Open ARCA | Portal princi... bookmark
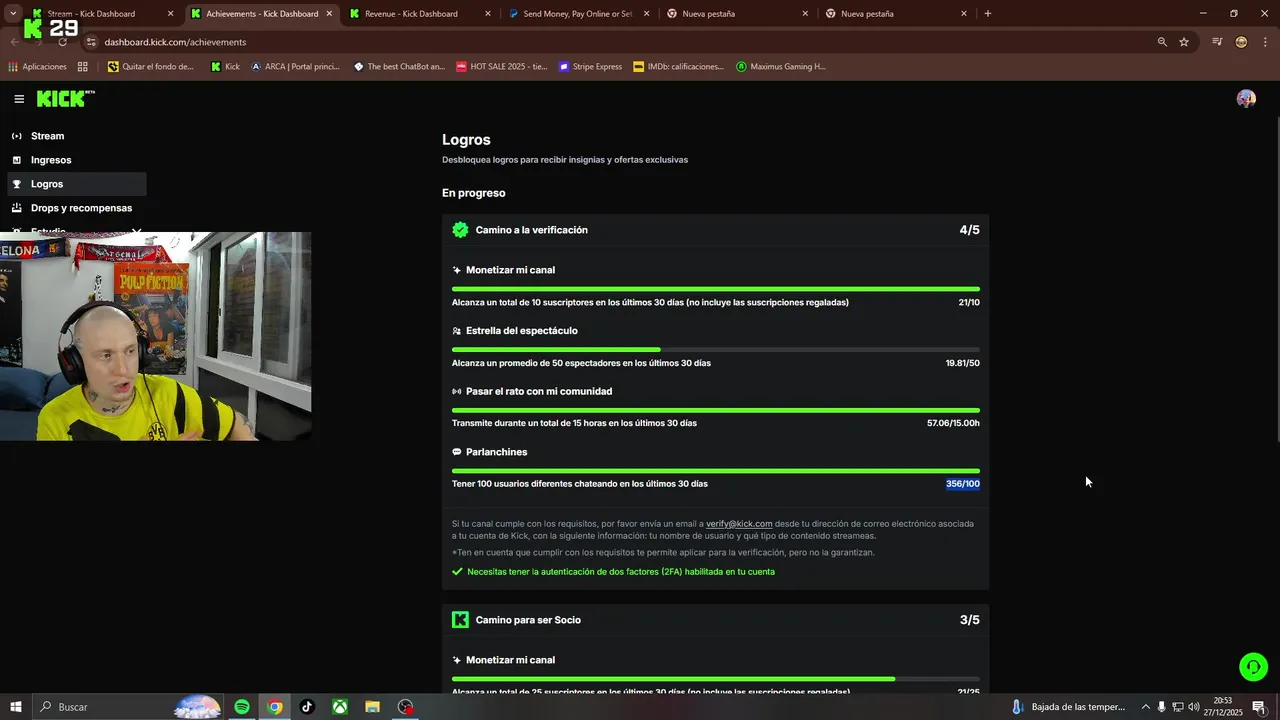 pyautogui.click(x=295, y=67)
